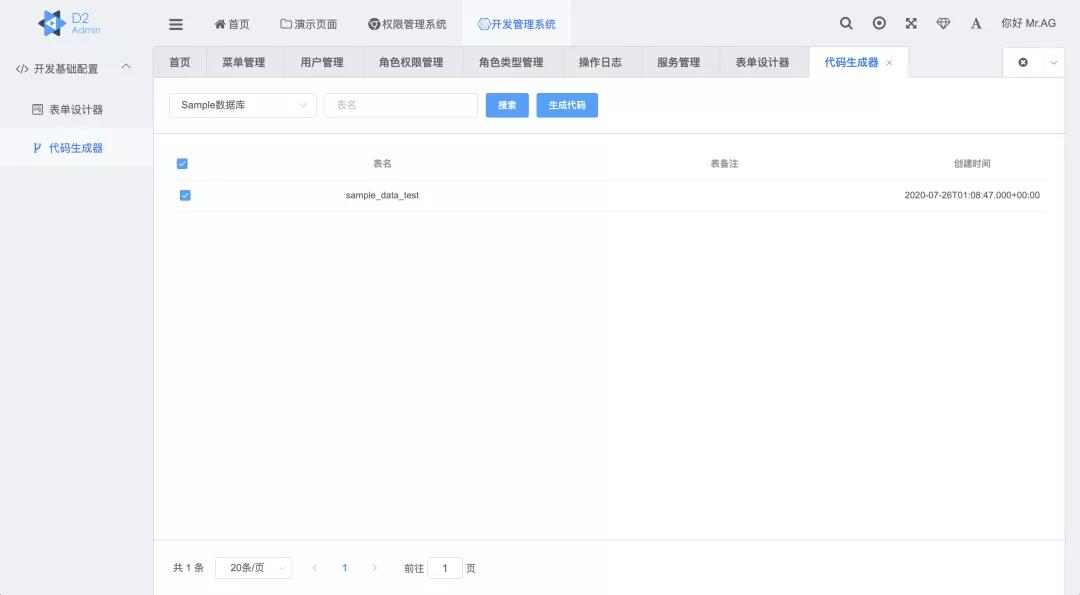
Task: Open global search with the magnifier icon
Action: tap(845, 23)
